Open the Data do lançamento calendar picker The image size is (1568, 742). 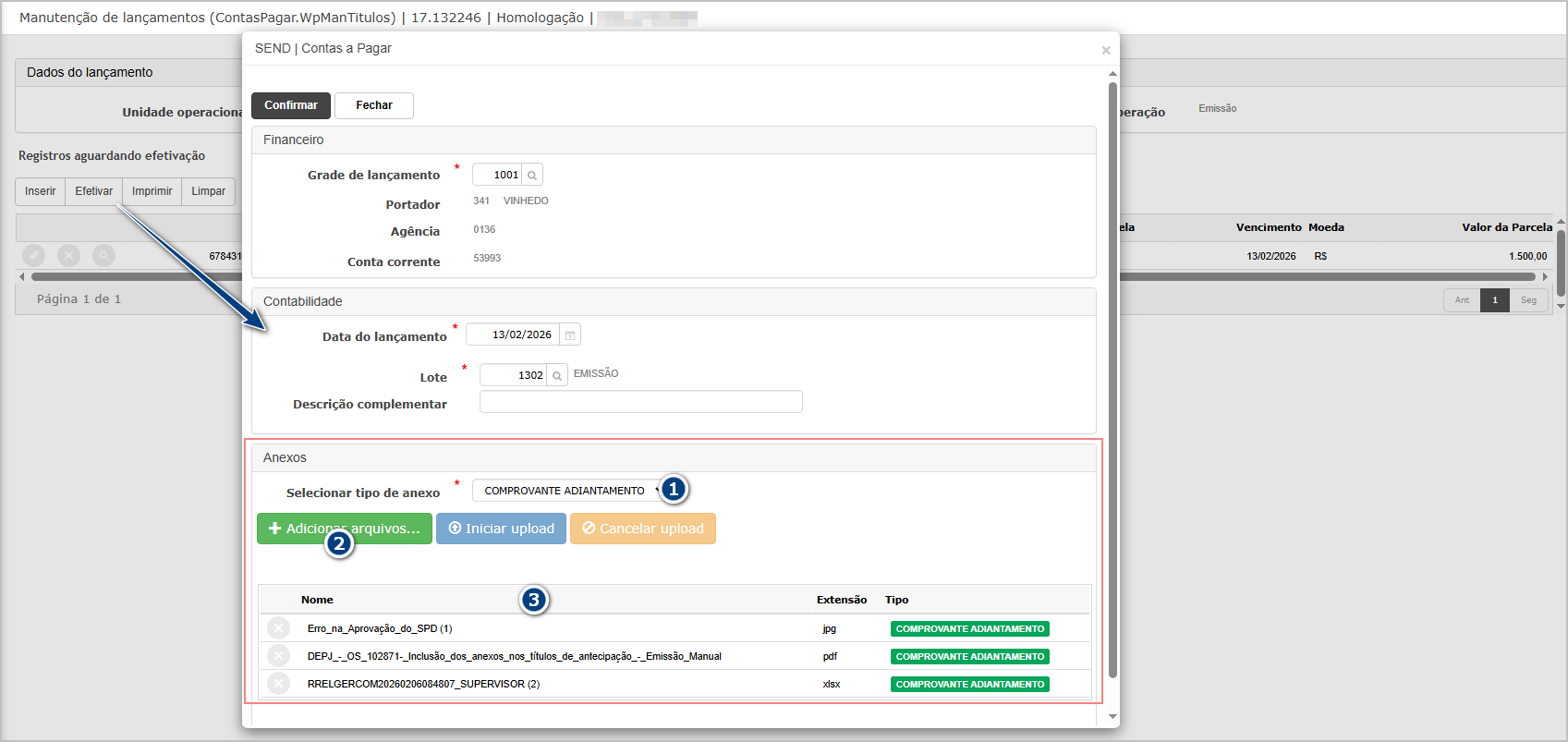pyautogui.click(x=570, y=335)
